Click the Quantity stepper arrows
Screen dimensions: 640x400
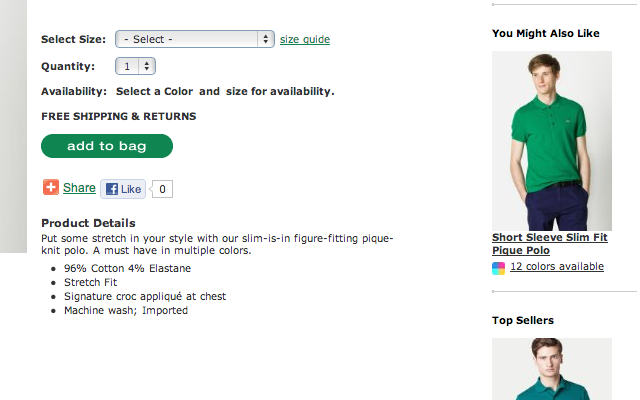tap(148, 66)
